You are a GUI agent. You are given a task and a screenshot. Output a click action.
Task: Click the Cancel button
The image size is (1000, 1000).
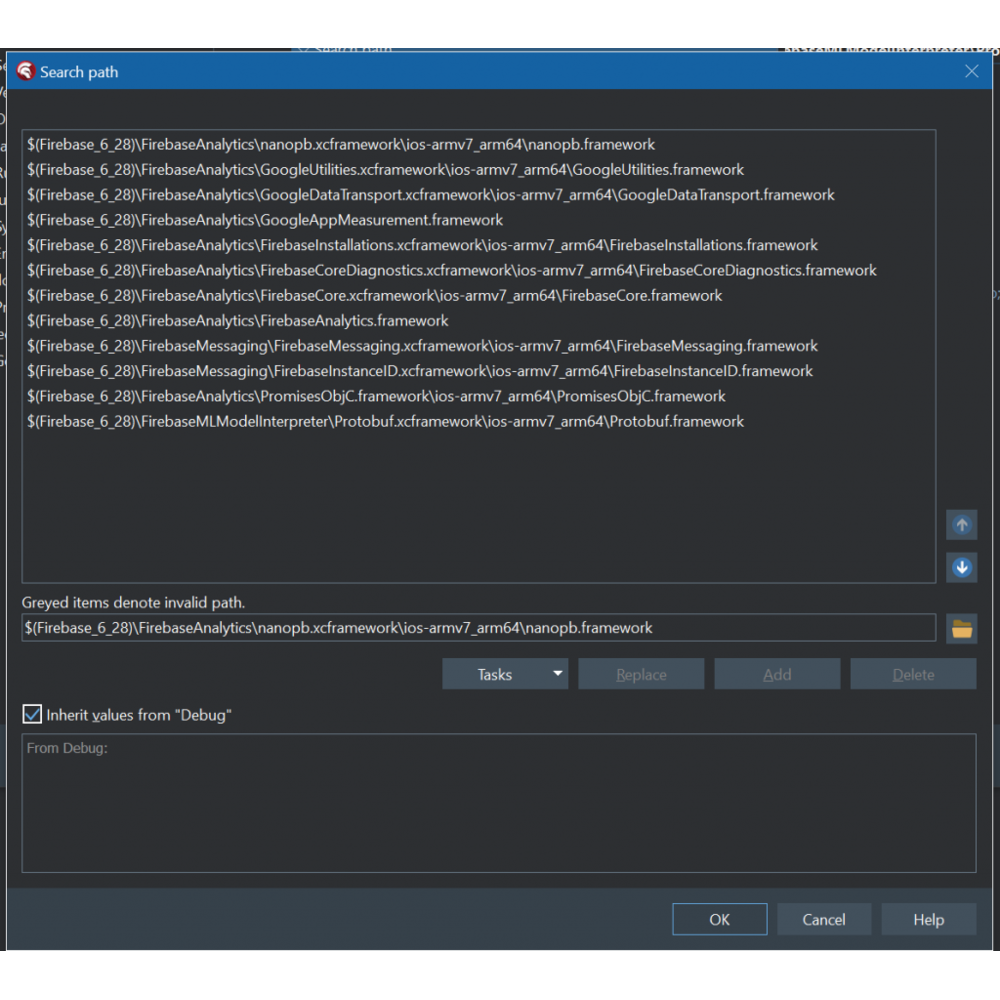(823, 919)
